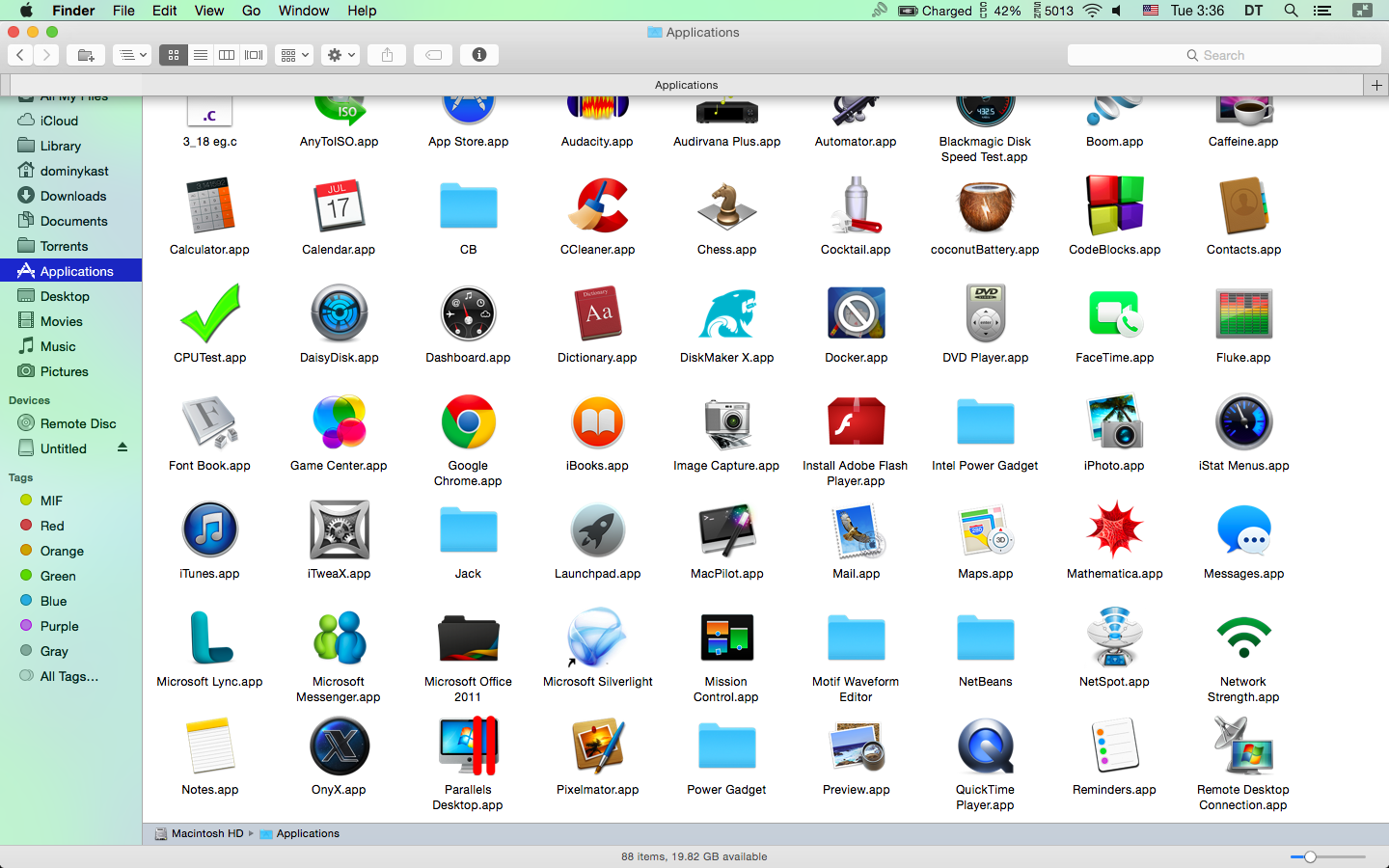1389x868 pixels.
Task: Open Notification Center in menu bar
Action: 1322,11
